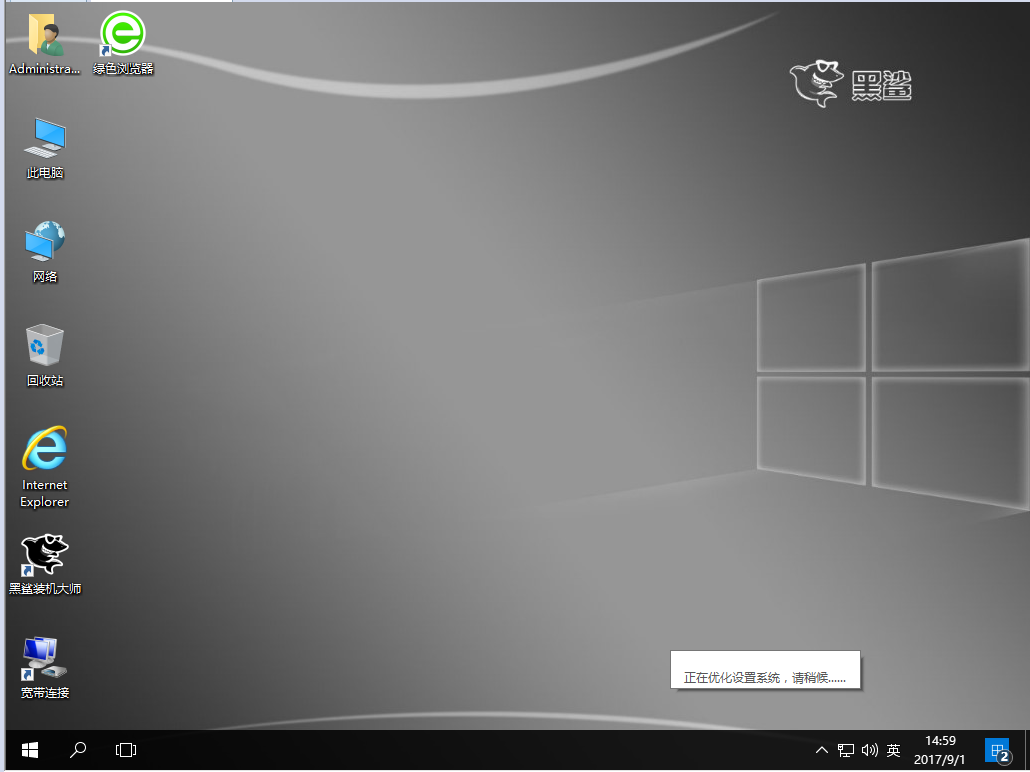Open the clock showing 14:59

pyautogui.click(x=940, y=750)
